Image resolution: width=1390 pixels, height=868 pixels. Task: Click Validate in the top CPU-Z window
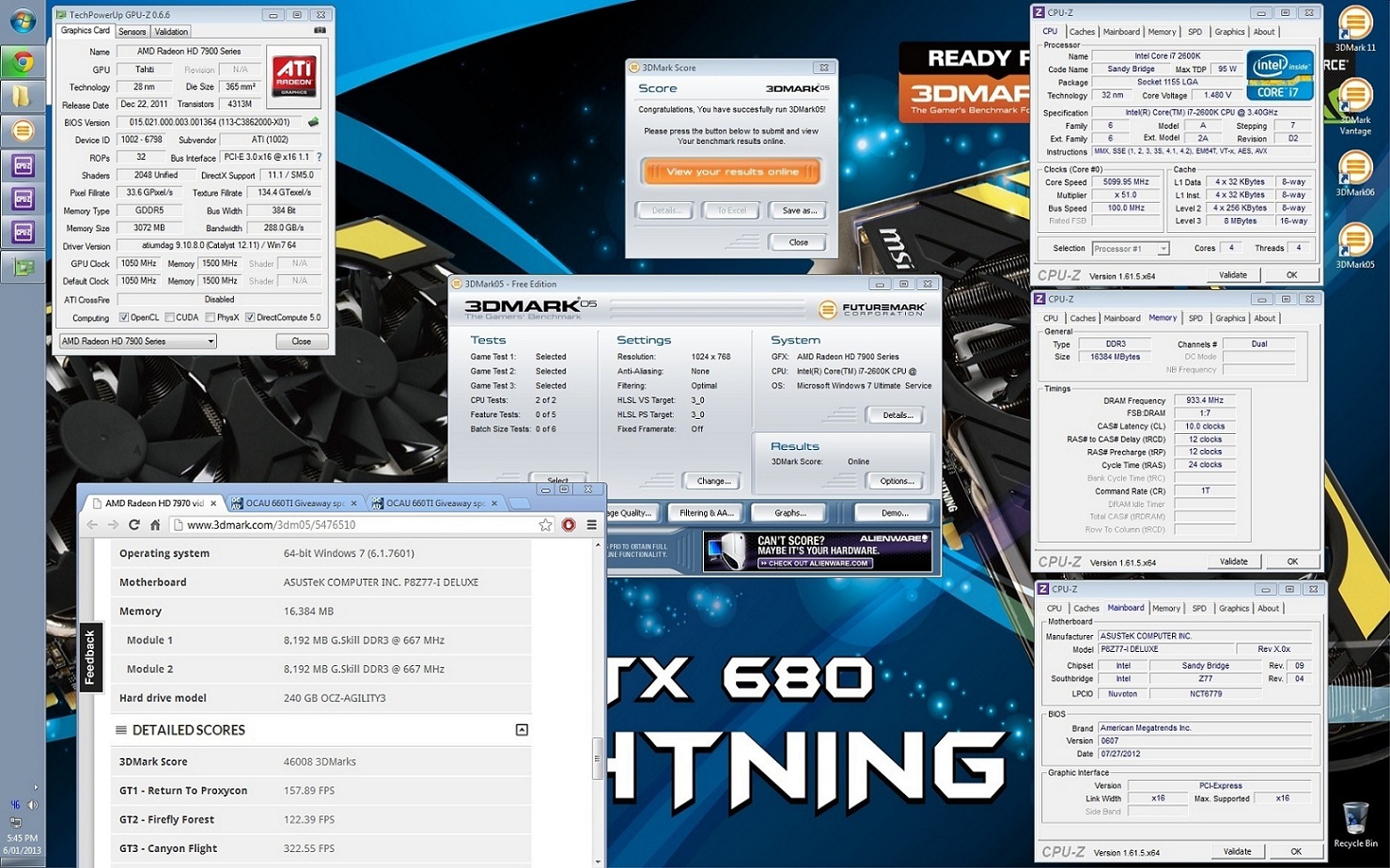coord(1233,275)
